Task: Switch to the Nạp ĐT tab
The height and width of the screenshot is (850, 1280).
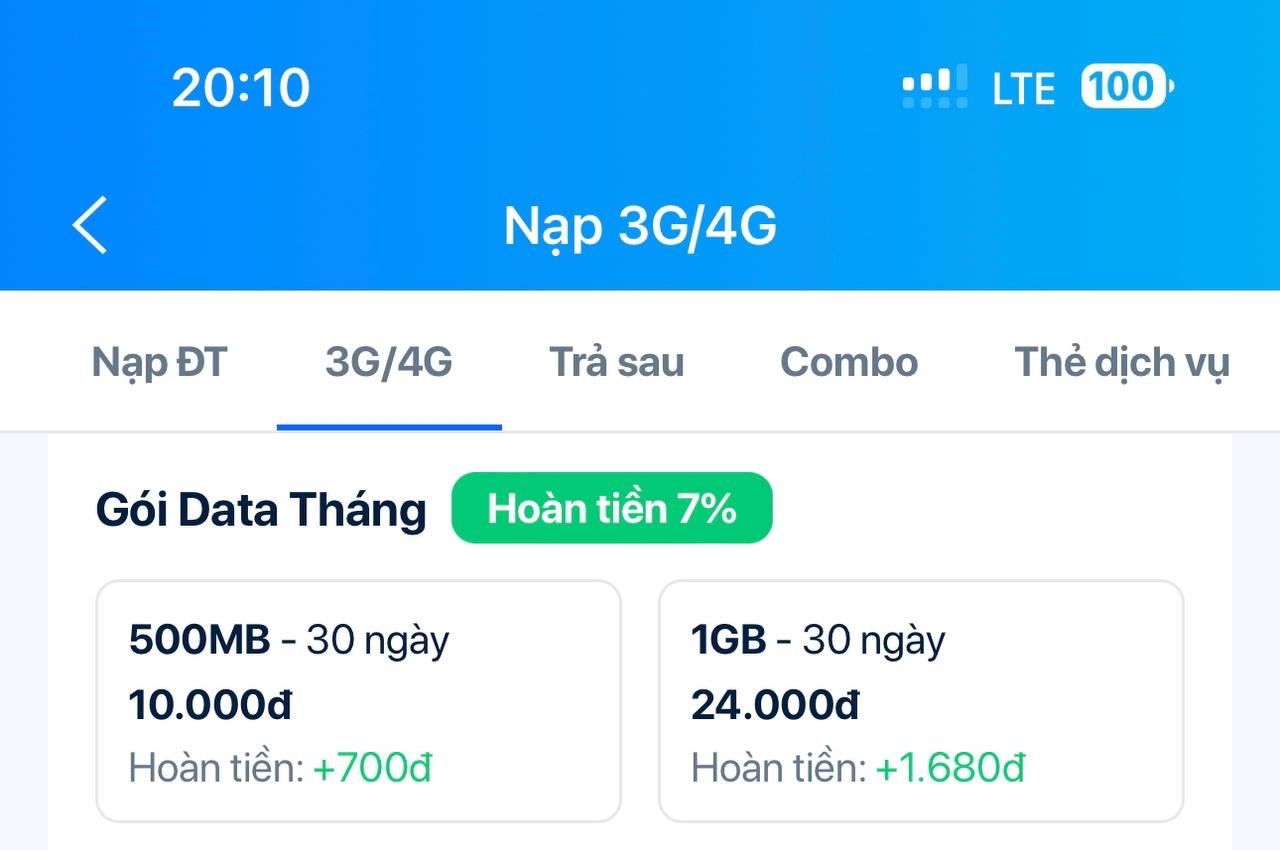Action: point(160,362)
